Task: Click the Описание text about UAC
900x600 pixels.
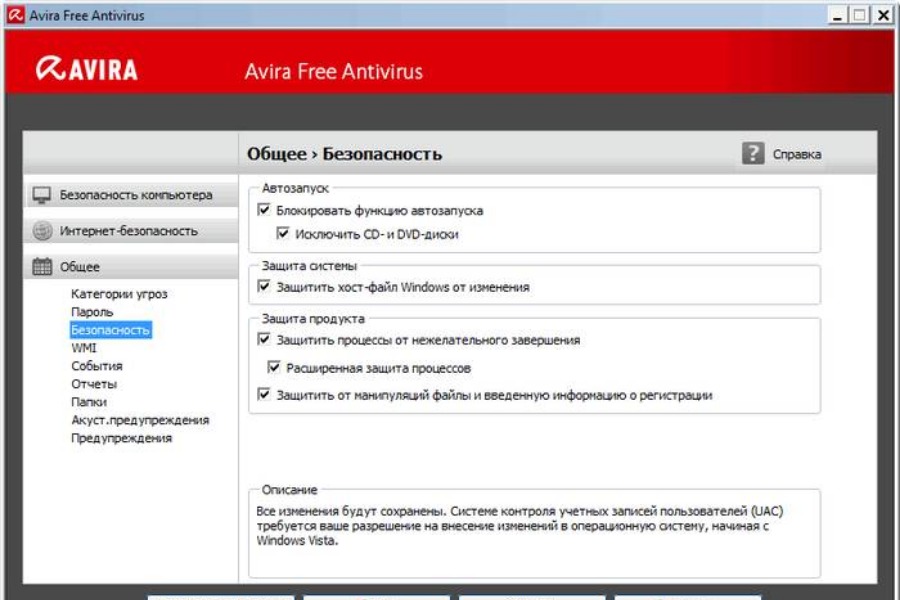Action: pos(520,525)
